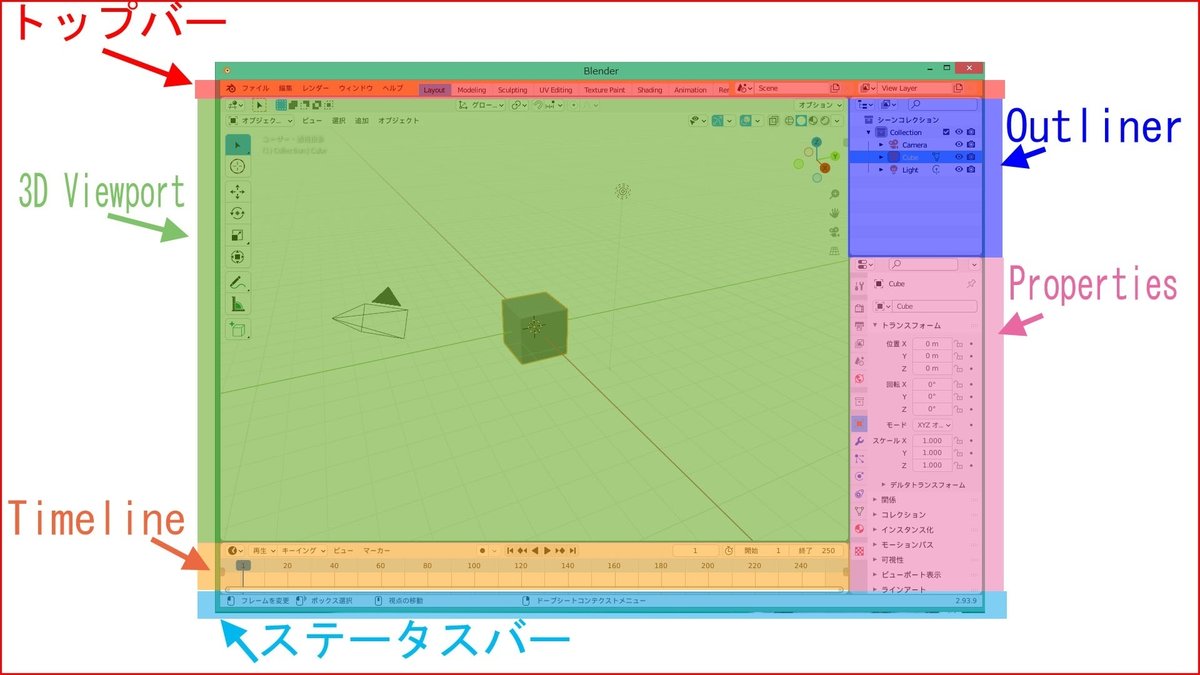Viewport: 1200px width, 675px height.
Task: Jump to timeline start frame
Action: (510, 550)
